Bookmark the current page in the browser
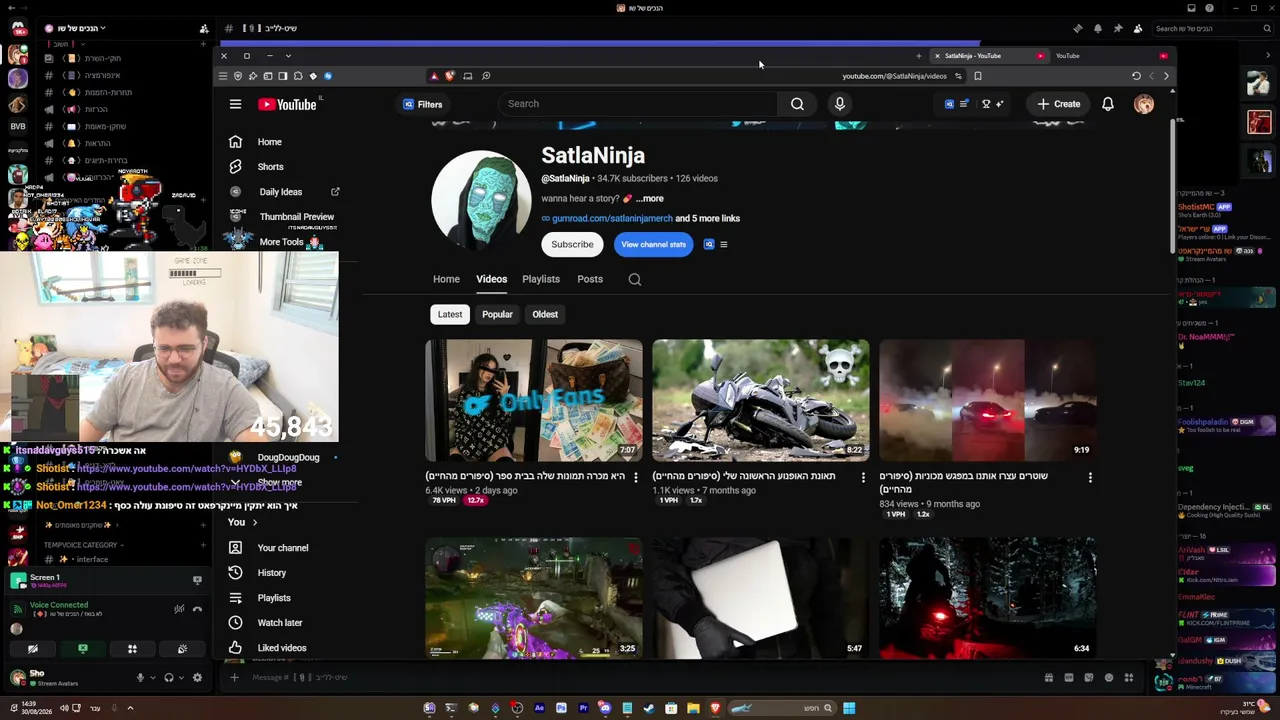Screen dimensions: 1280x720 click(x=978, y=76)
